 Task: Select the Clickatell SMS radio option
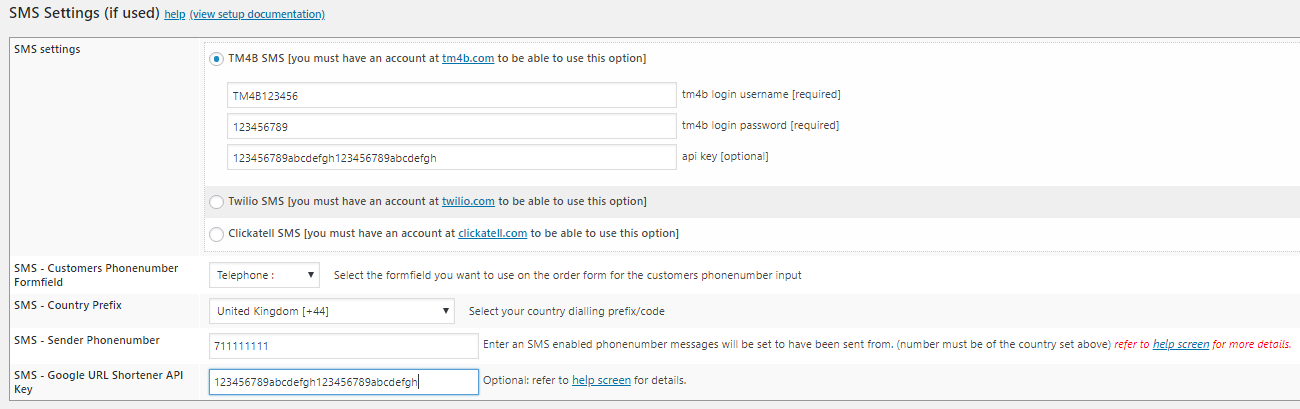click(x=216, y=234)
